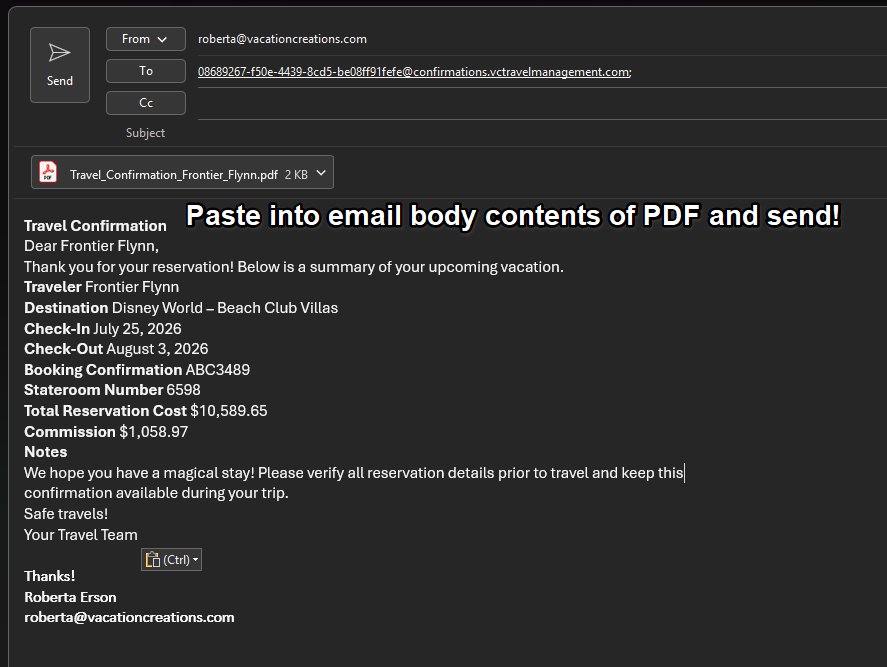Viewport: 887px width, 667px height.
Task: Open address book via To button
Action: coord(145,71)
